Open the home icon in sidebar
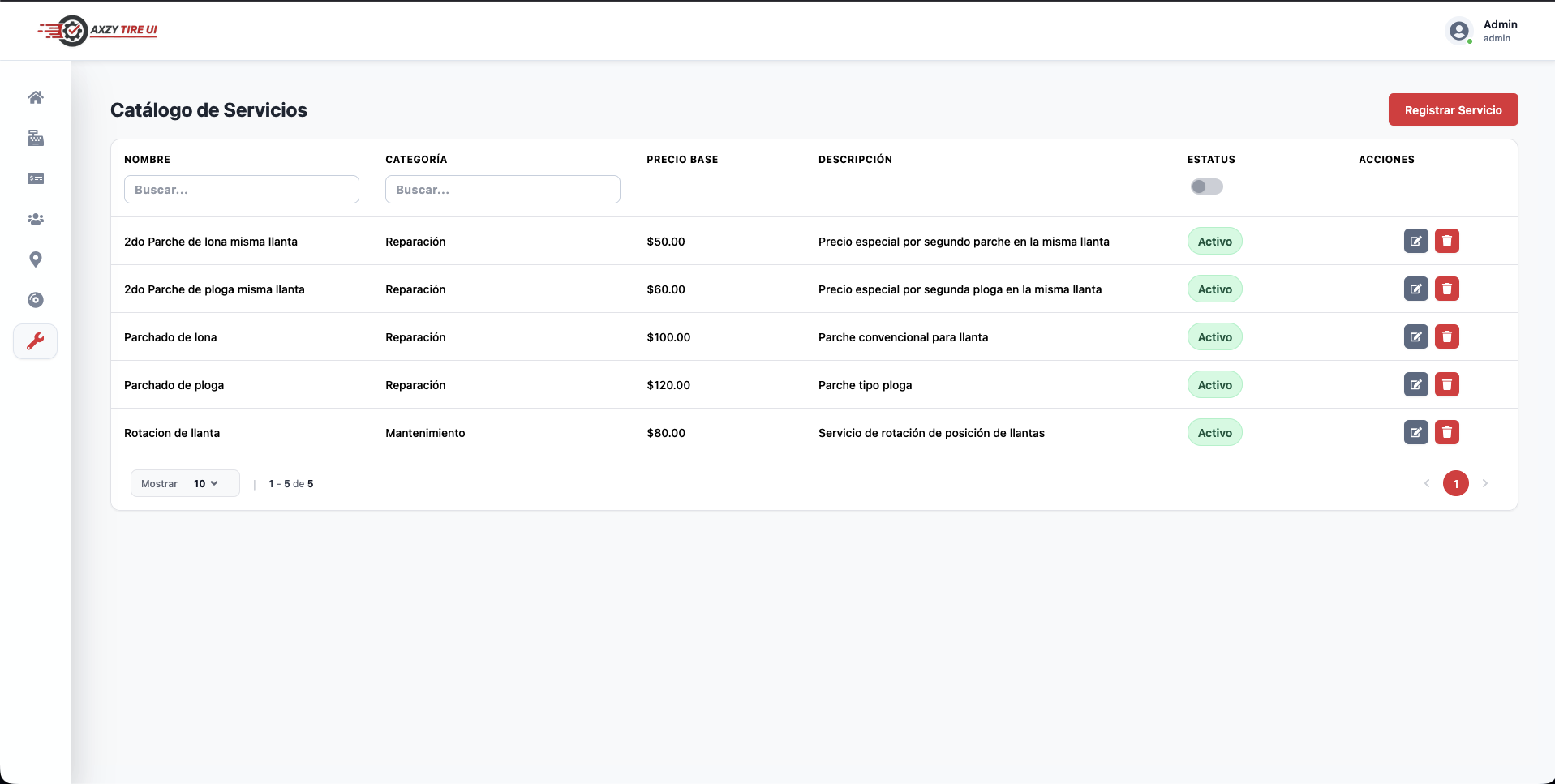Screen dimensions: 1555x784 coord(36,97)
